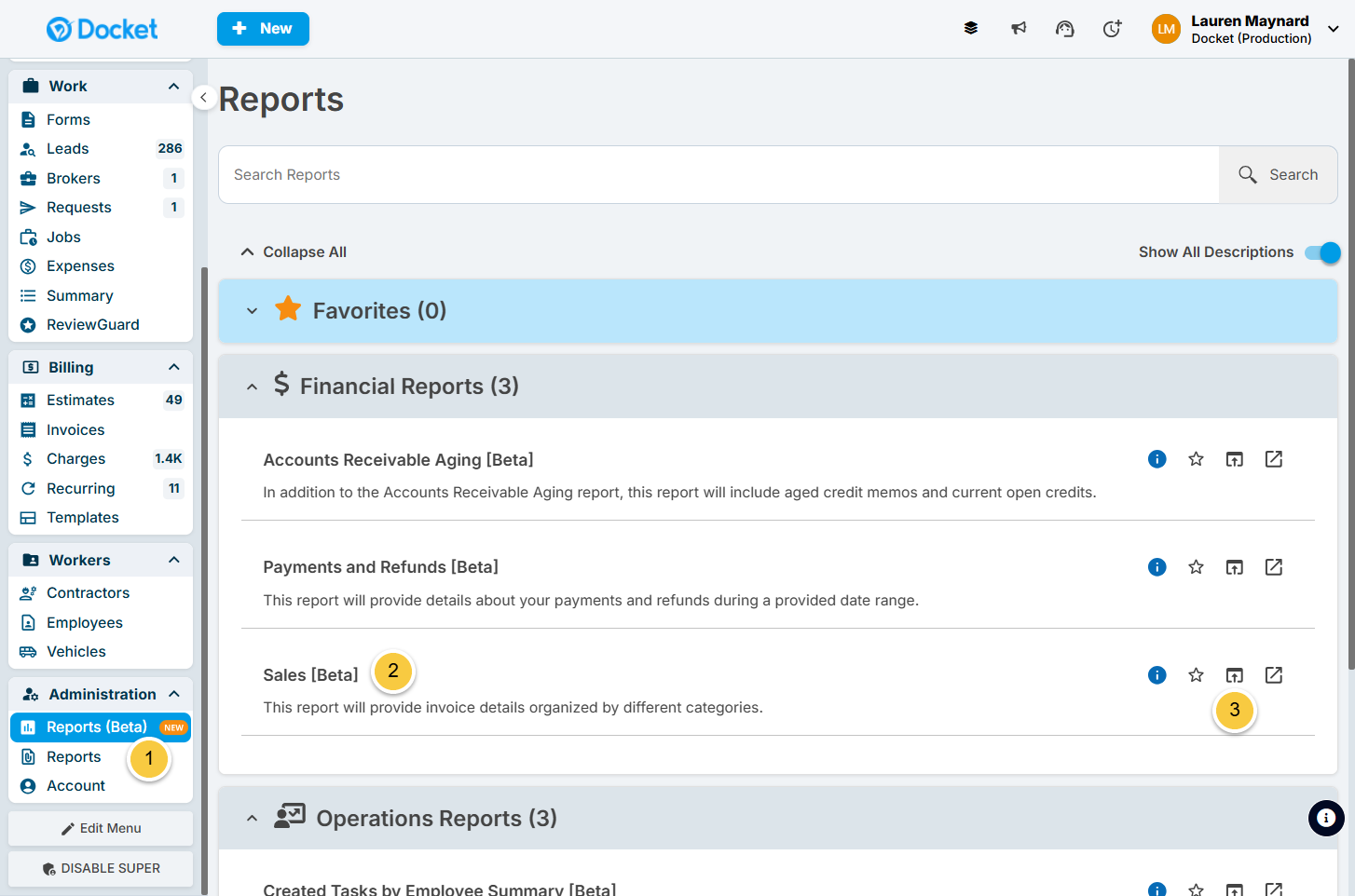Select Reports (Beta) menu item
Viewport: 1355px width, 896px height.
(x=101, y=727)
